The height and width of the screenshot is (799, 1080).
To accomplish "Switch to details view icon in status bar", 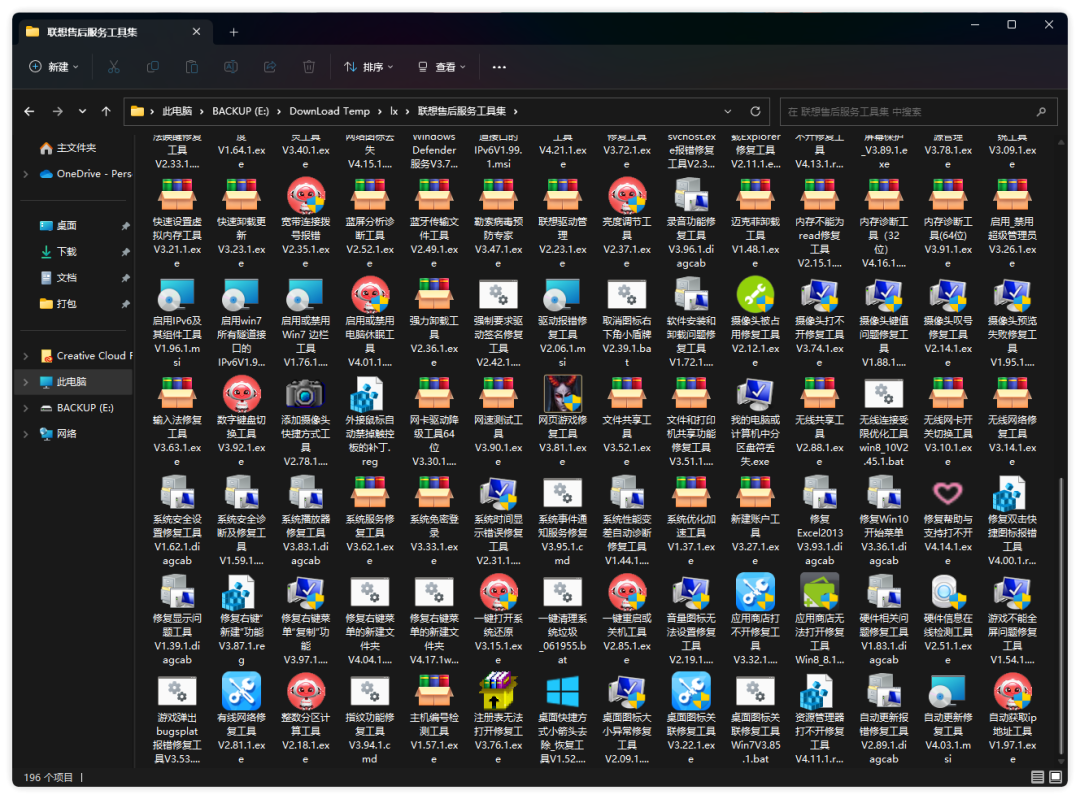I will click(1037, 777).
